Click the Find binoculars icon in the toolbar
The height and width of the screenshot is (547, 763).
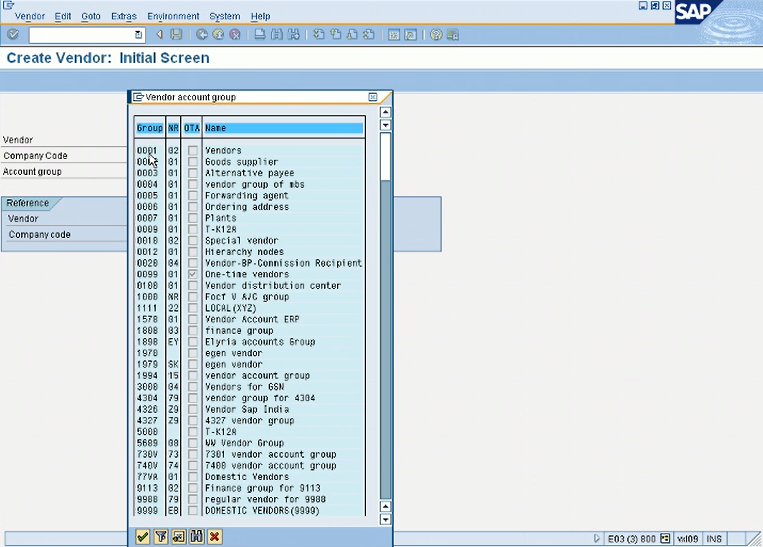pos(277,35)
